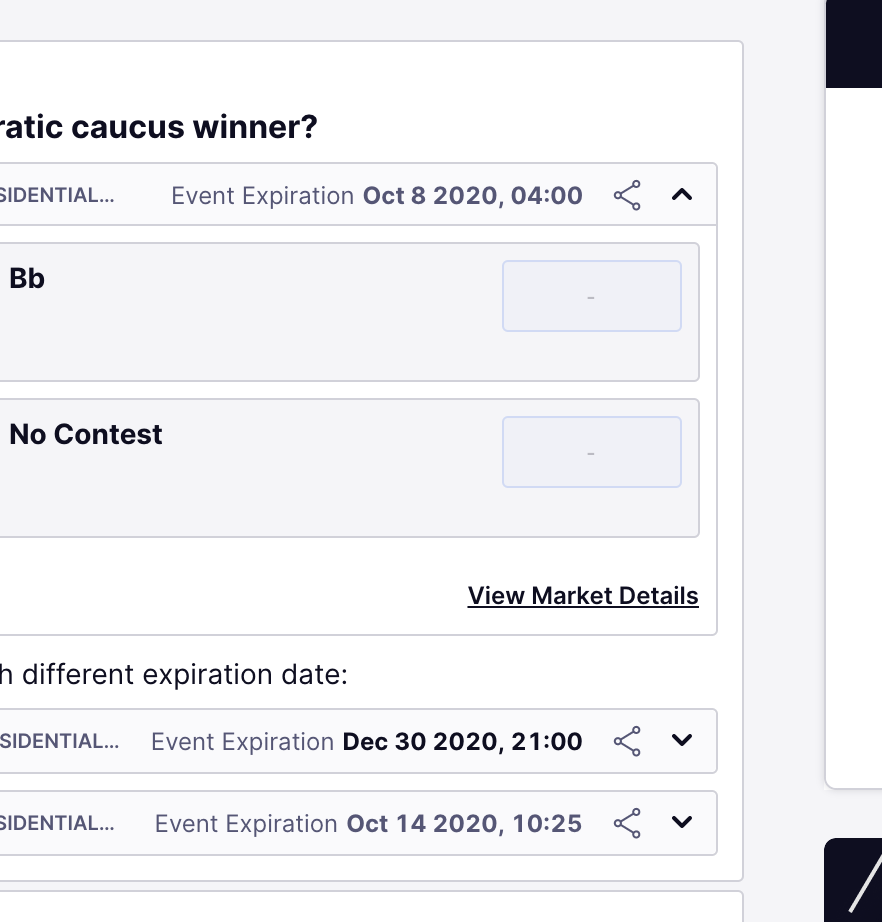Image resolution: width=882 pixels, height=922 pixels.
Task: Expand the Oct 14 2020 market row
Action: pyautogui.click(x=682, y=823)
